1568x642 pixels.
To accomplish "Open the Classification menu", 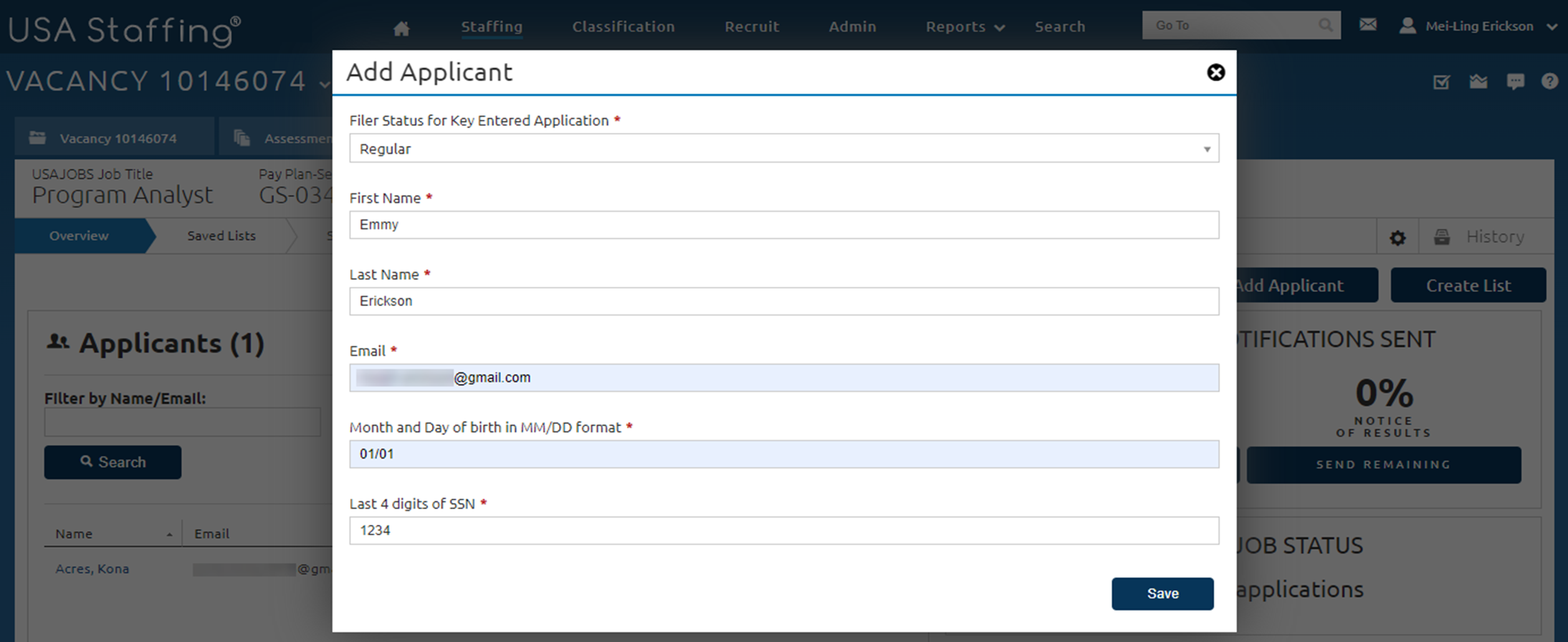I will coord(623,27).
